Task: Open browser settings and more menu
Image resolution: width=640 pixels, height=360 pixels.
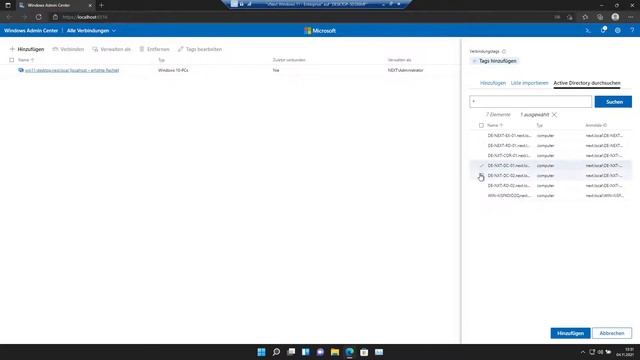Action: [631, 17]
